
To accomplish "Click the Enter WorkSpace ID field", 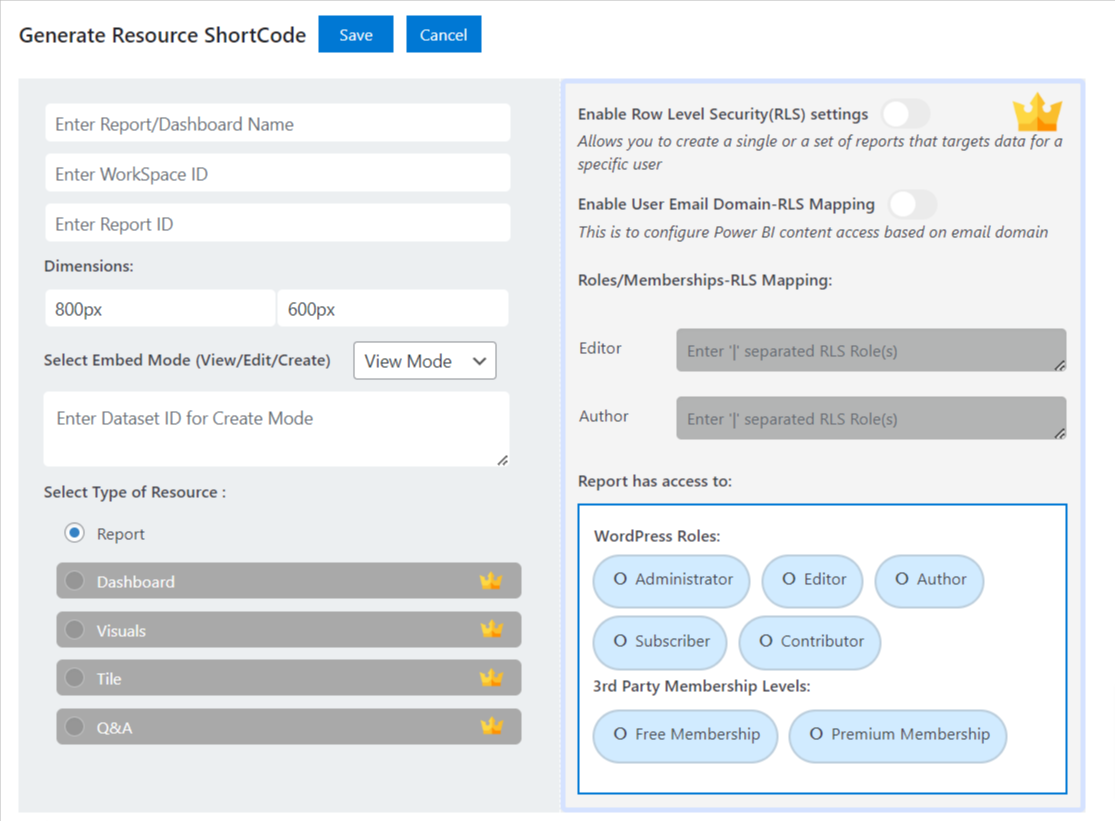I will tap(277, 174).
